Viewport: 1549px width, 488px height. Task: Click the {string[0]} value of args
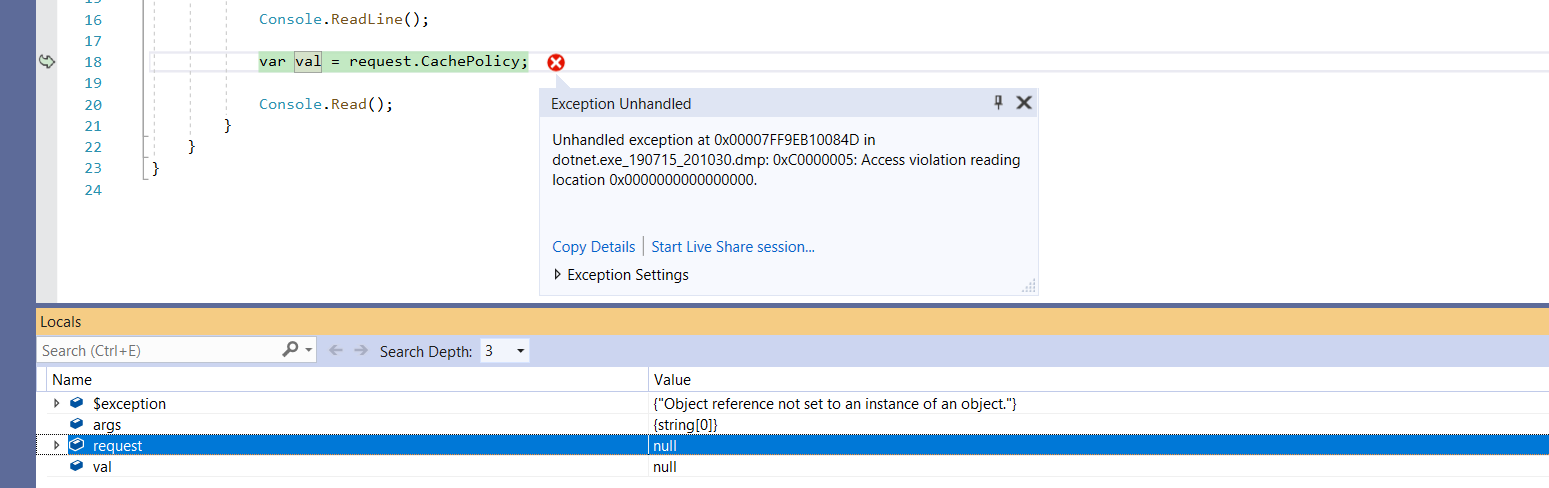(x=685, y=424)
